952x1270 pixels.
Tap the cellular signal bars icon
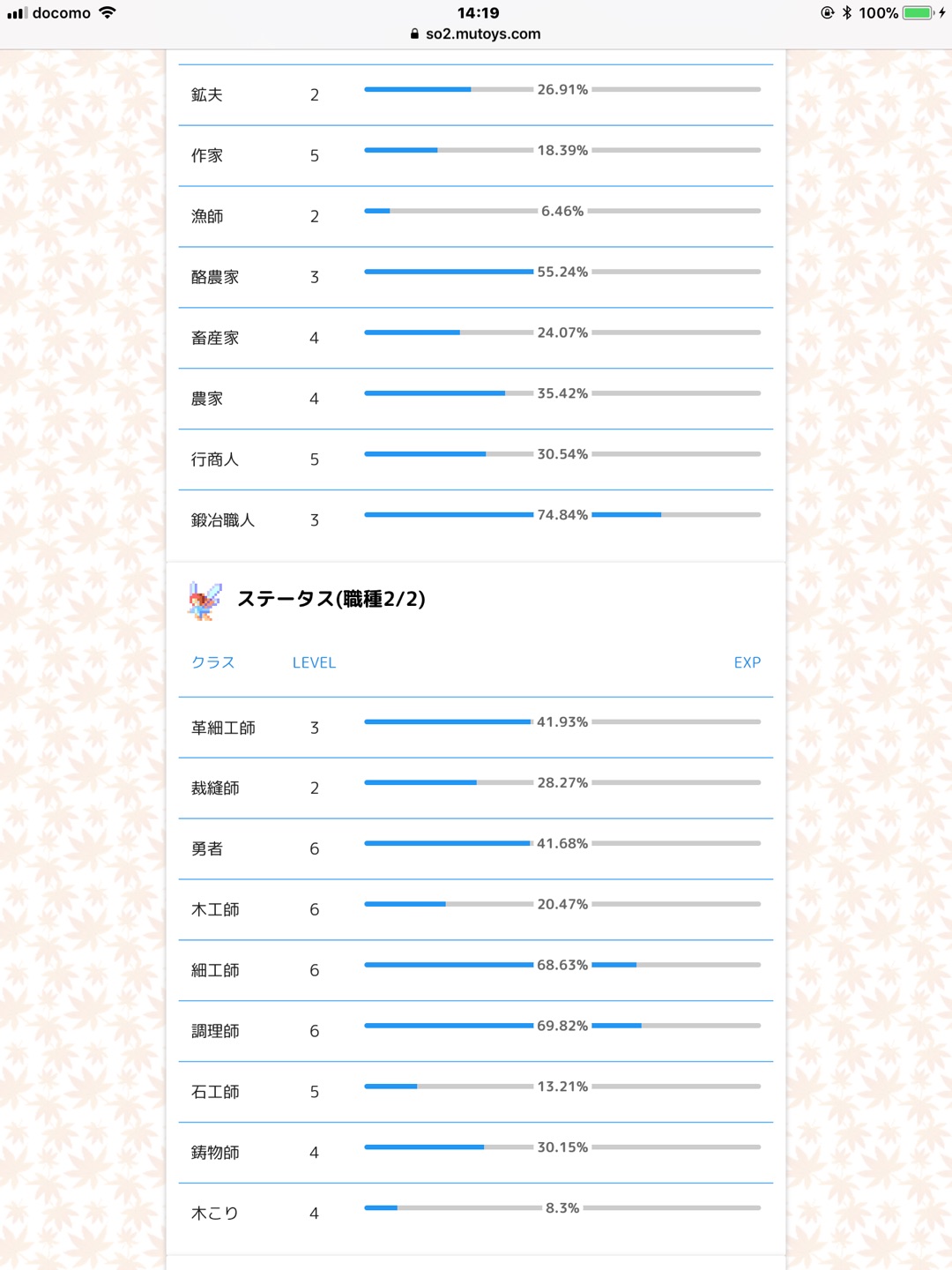(17, 13)
